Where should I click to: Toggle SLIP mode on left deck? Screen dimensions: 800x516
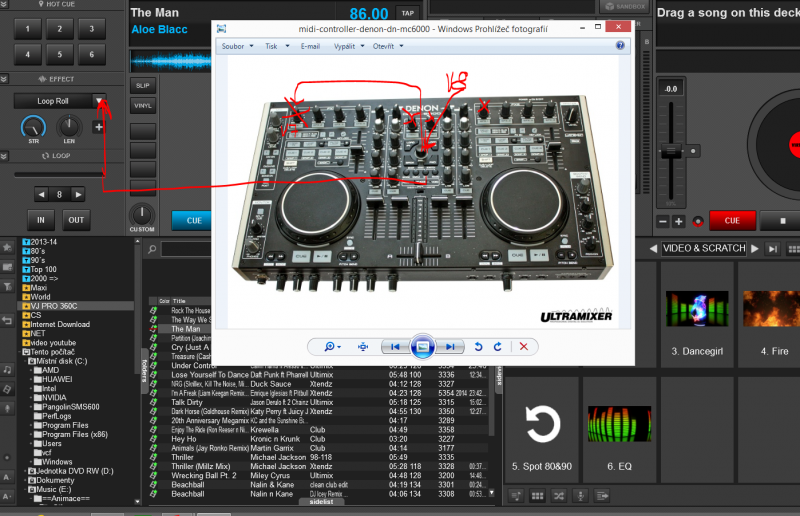[143, 85]
